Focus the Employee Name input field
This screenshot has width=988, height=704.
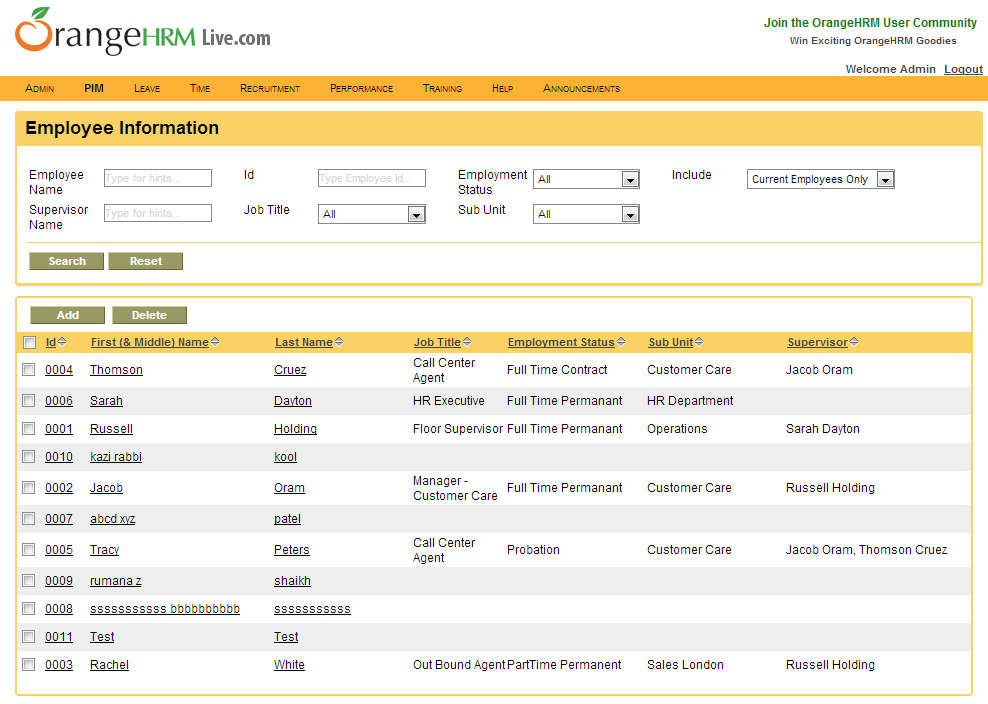[158, 178]
